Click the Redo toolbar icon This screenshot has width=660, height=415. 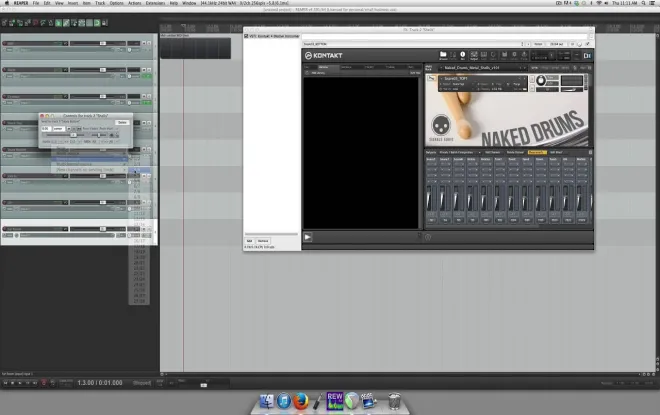pos(43,23)
